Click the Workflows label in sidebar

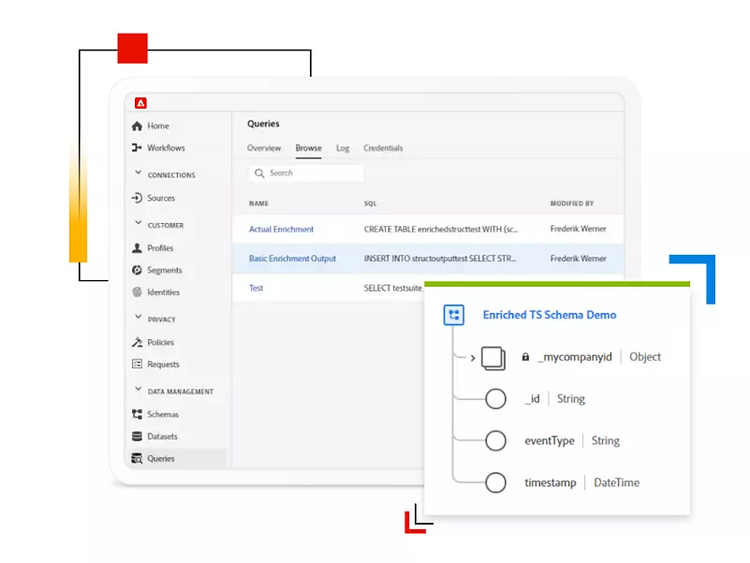(166, 148)
